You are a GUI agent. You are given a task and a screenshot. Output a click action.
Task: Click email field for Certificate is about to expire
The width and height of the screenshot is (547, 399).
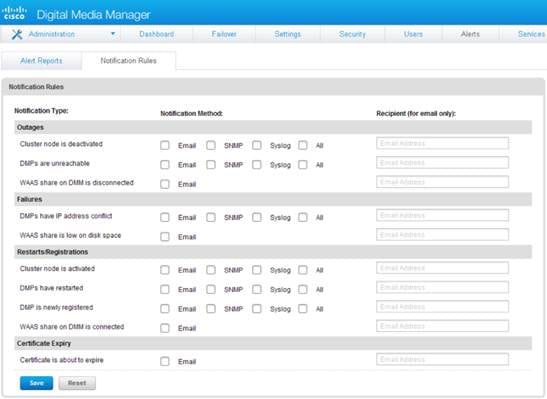(442, 359)
